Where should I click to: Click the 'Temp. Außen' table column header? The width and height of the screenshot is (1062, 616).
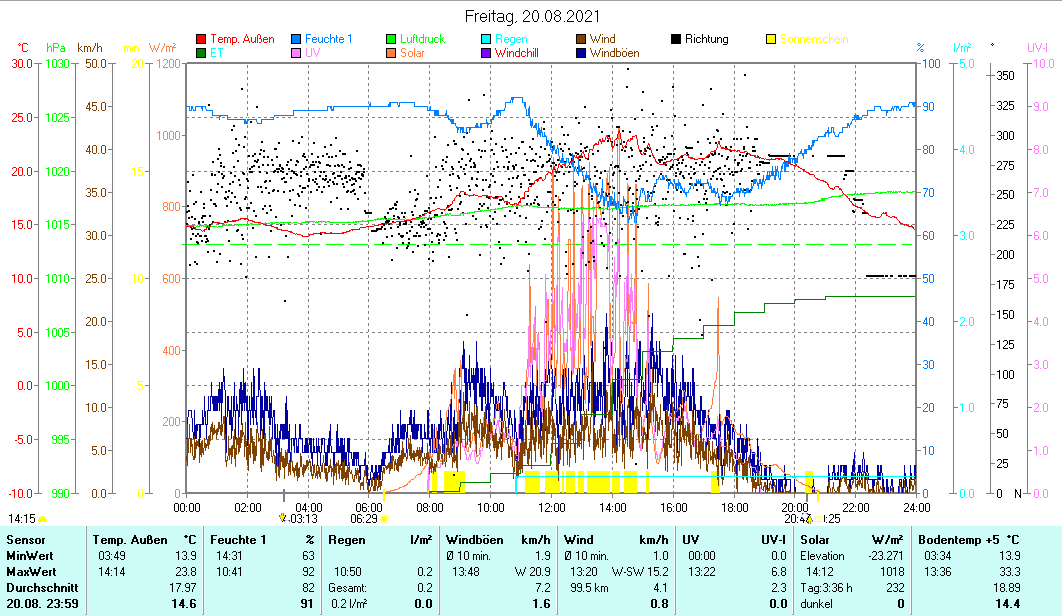(x=130, y=540)
